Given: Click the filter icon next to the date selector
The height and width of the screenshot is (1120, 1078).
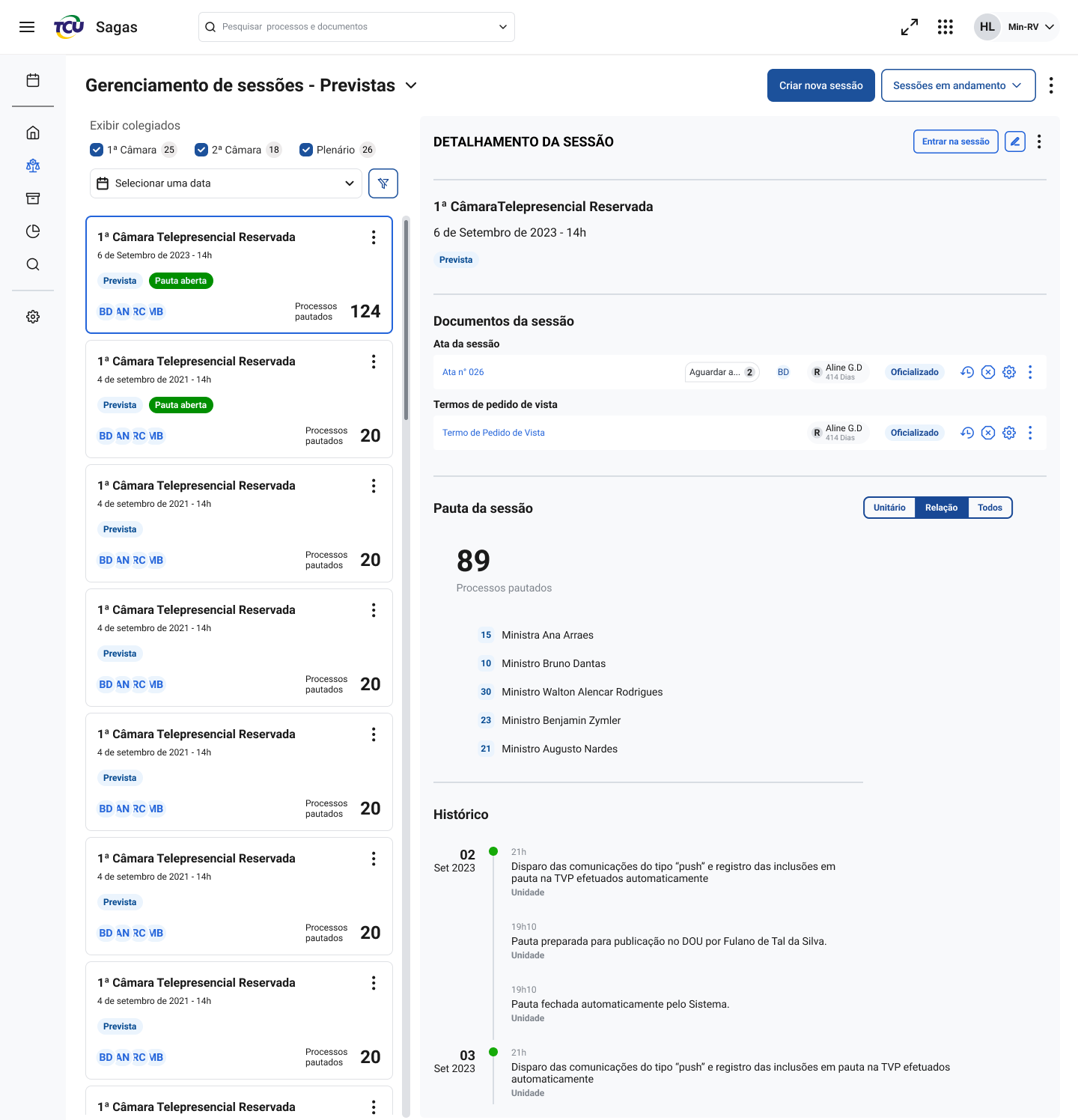Looking at the screenshot, I should pyautogui.click(x=383, y=183).
